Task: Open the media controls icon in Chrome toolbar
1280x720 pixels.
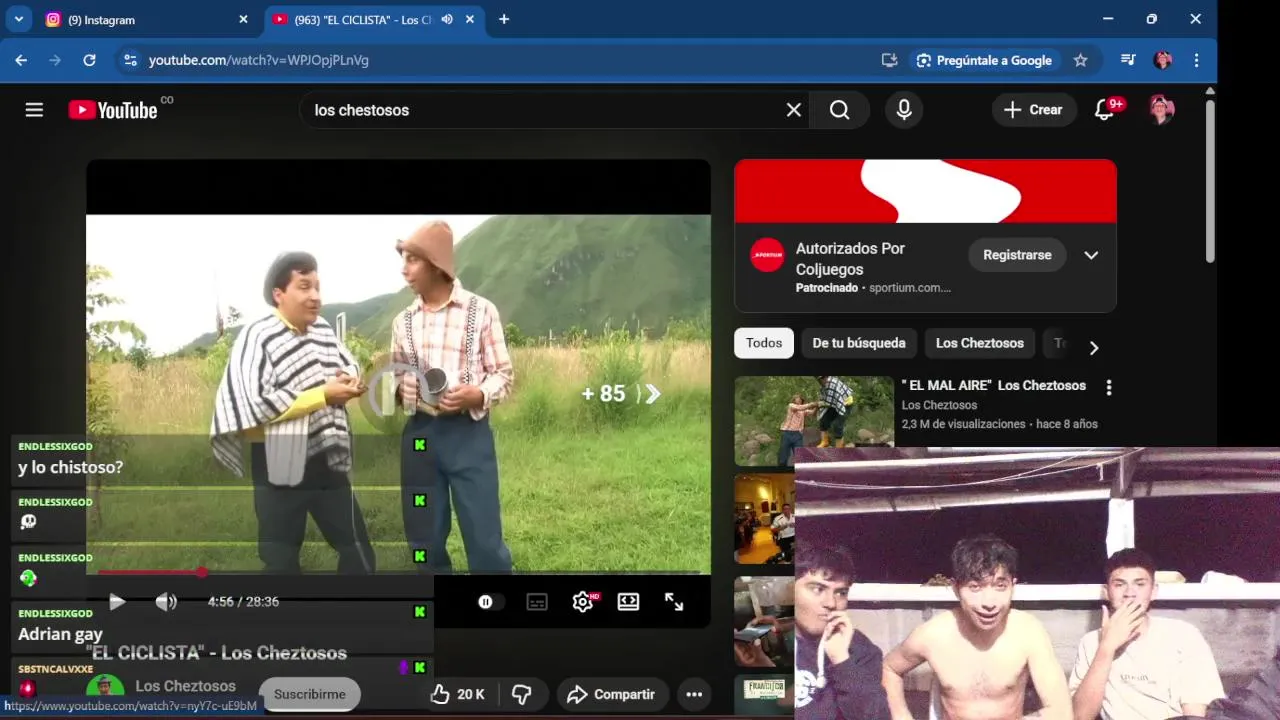Action: [1128, 60]
